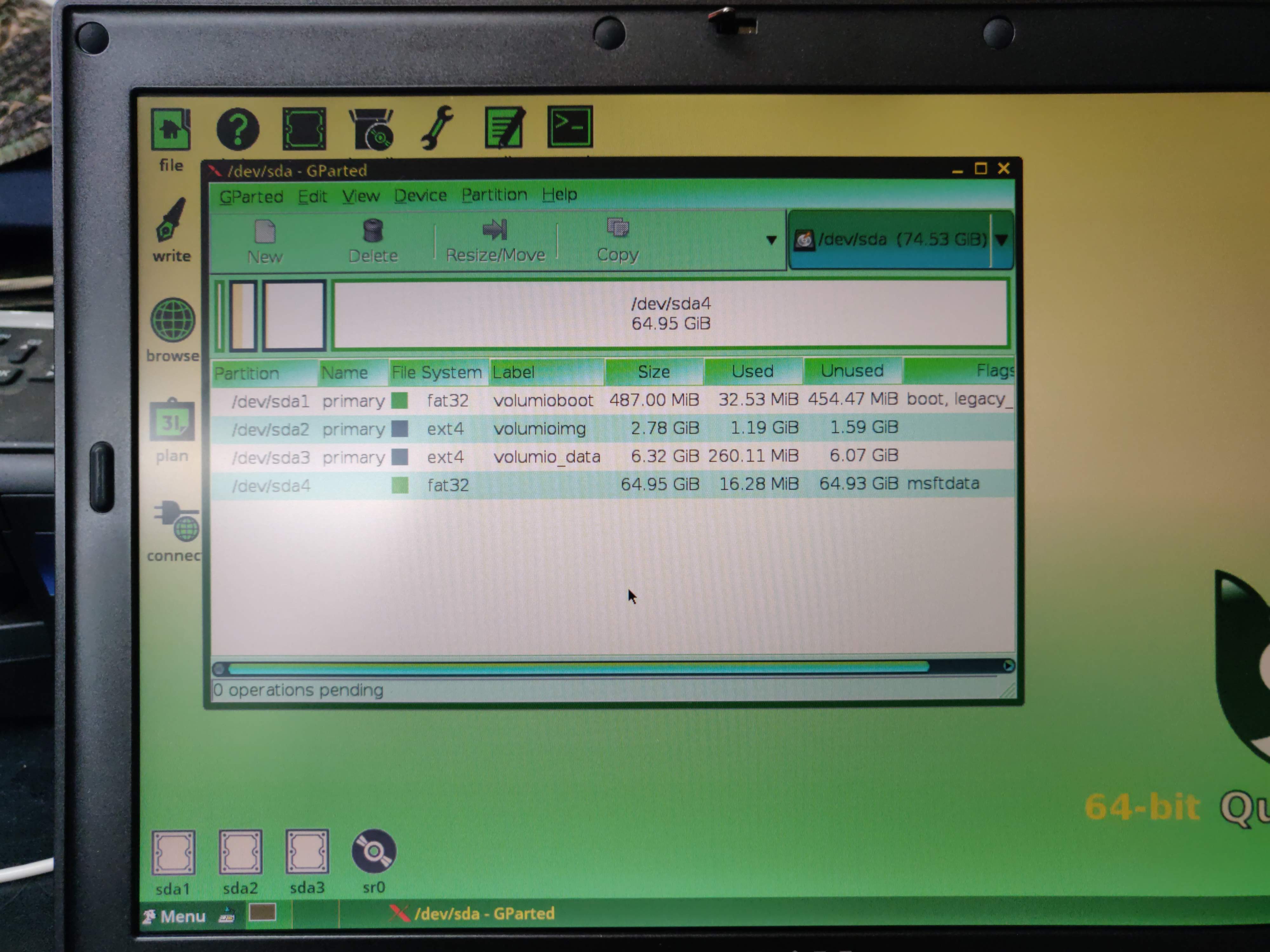
Task: Click the green fat32 swatch for sda4
Action: [400, 485]
